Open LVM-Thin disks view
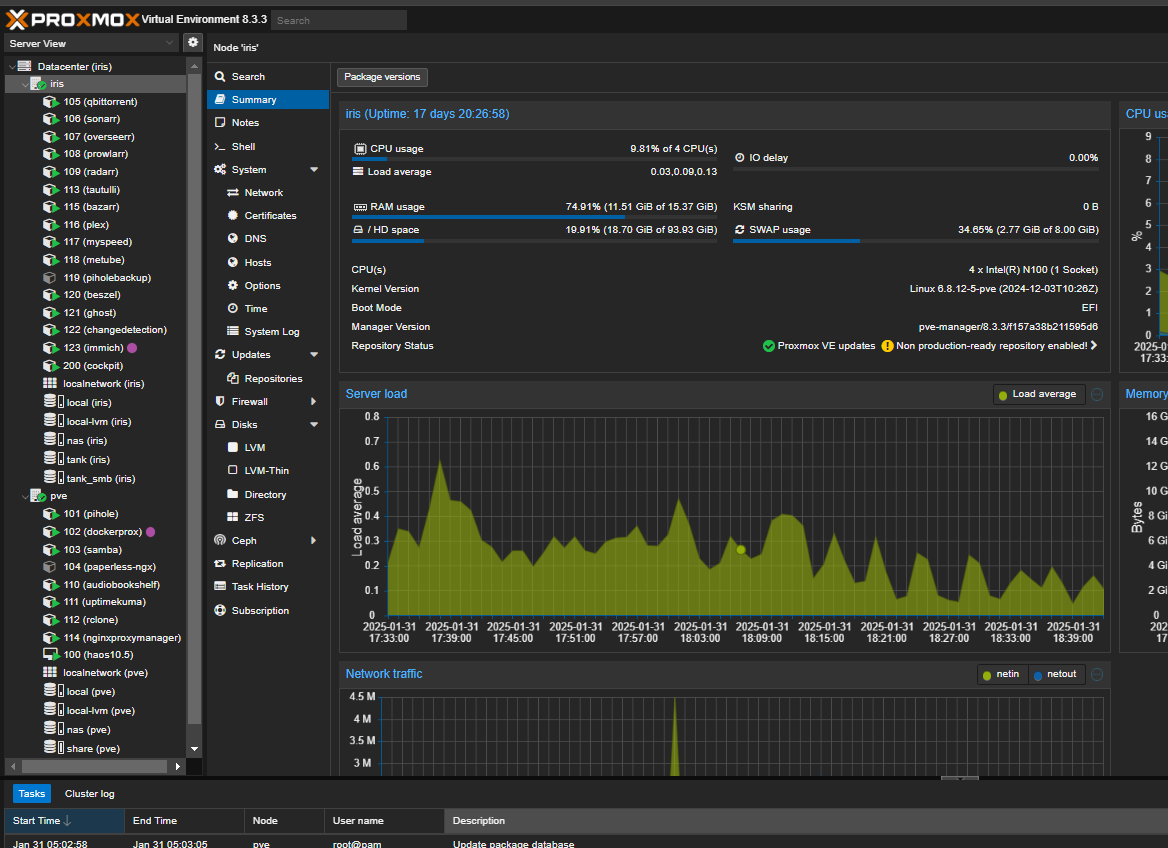 pos(268,470)
